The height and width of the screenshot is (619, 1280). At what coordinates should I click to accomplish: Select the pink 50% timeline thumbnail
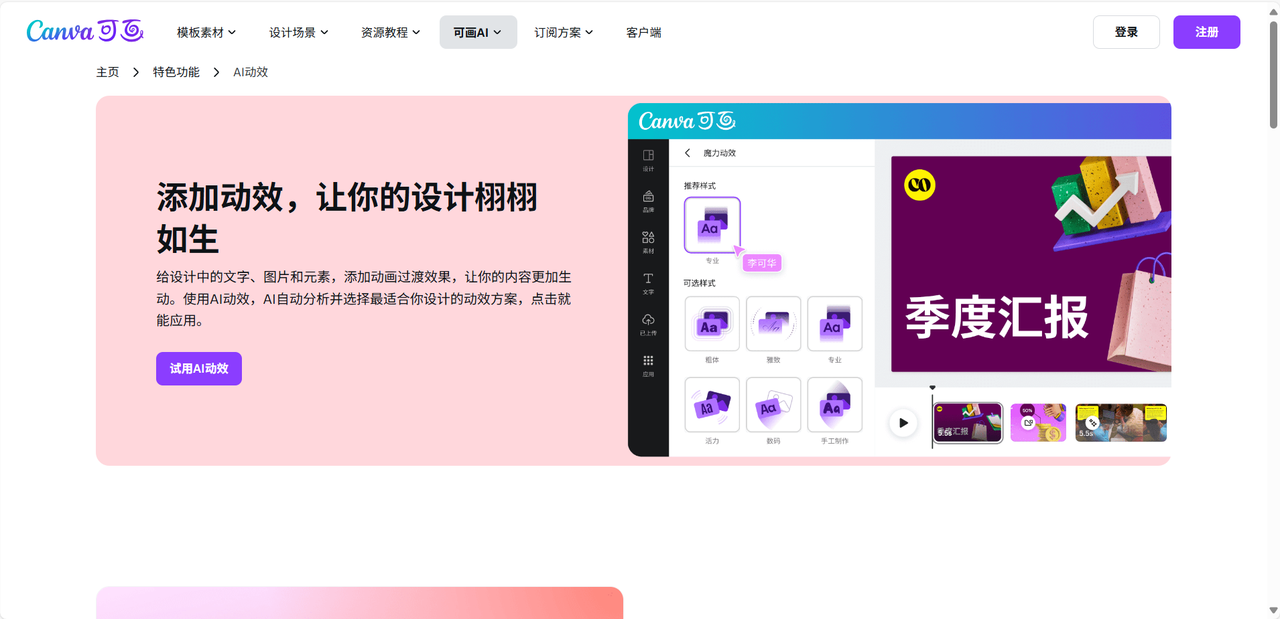point(1038,422)
